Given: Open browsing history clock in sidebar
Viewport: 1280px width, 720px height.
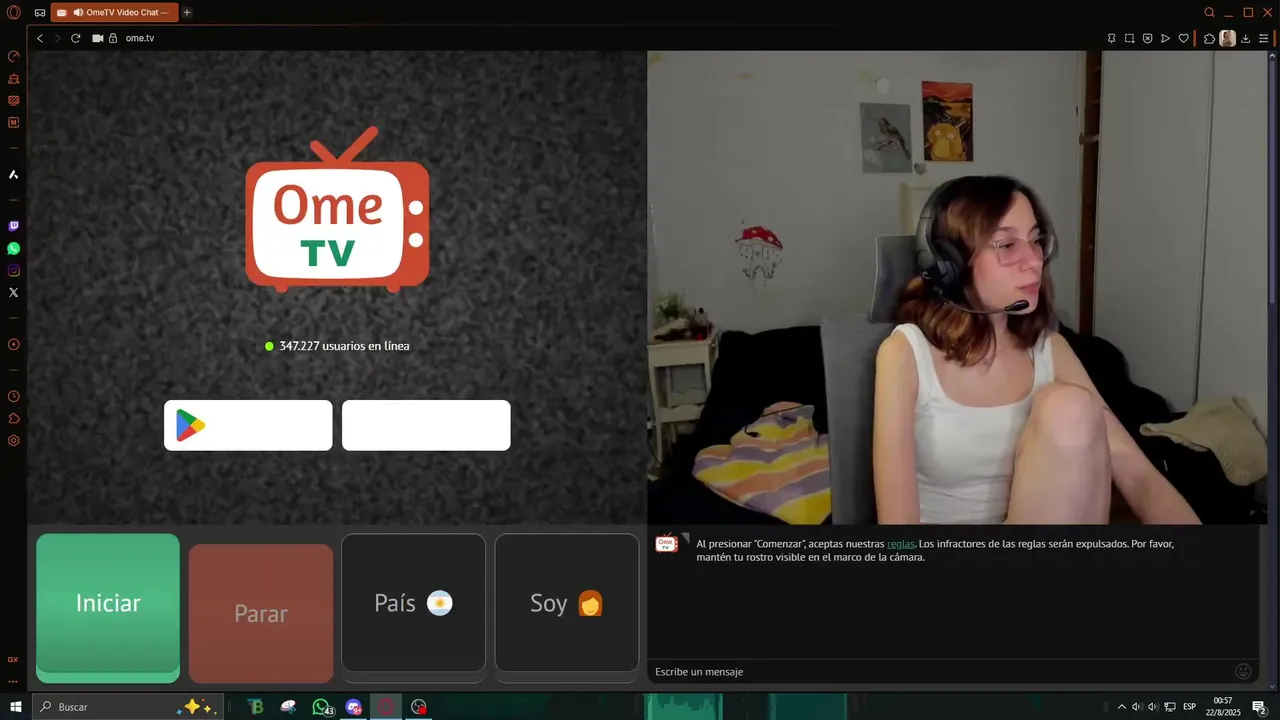Looking at the screenshot, I should click(13, 396).
